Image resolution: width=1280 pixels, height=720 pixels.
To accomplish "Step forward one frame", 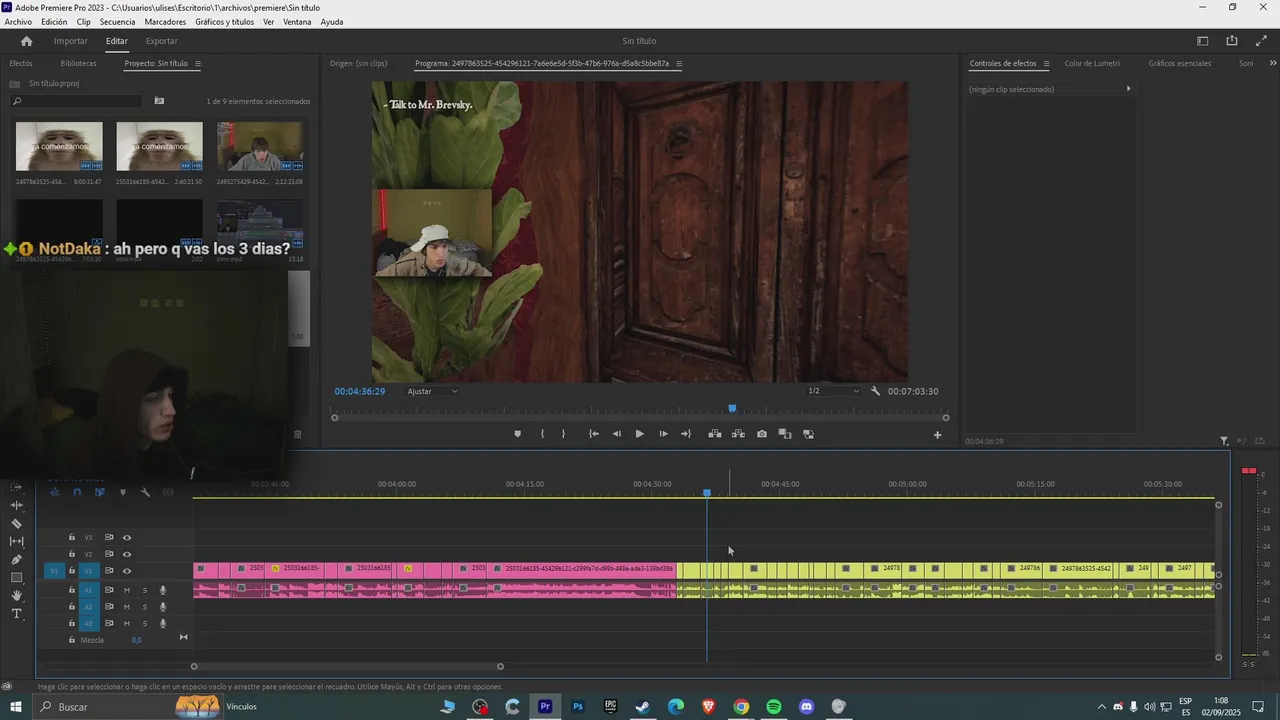I will point(663,434).
